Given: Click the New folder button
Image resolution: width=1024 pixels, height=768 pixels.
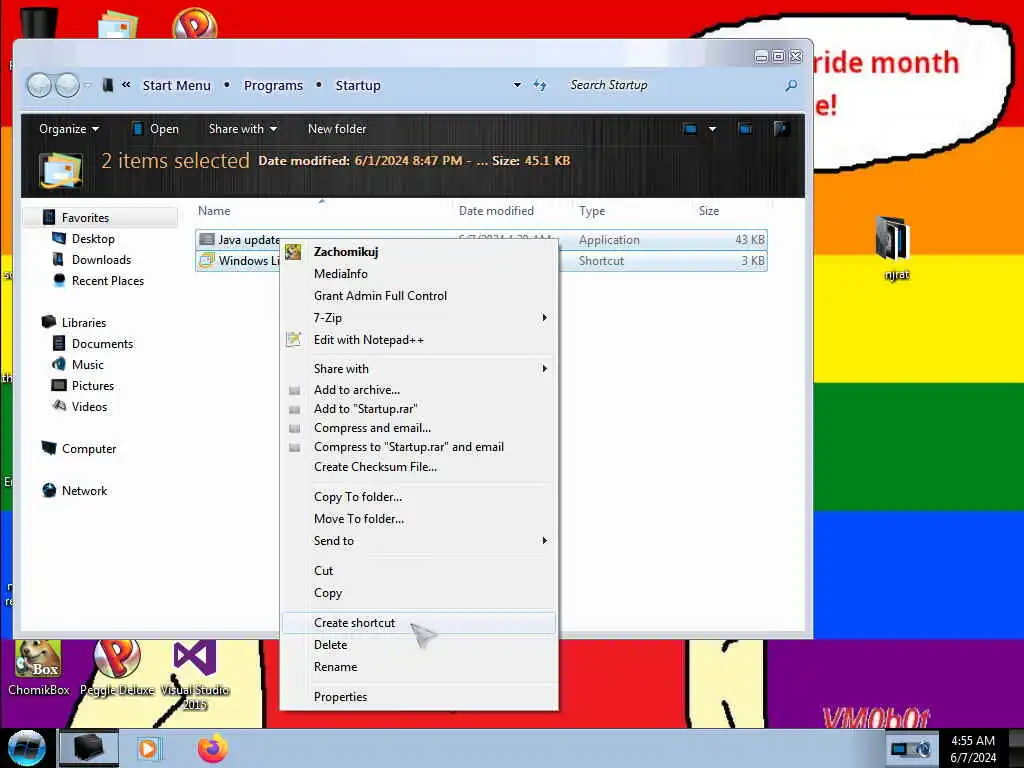Looking at the screenshot, I should pos(337,129).
